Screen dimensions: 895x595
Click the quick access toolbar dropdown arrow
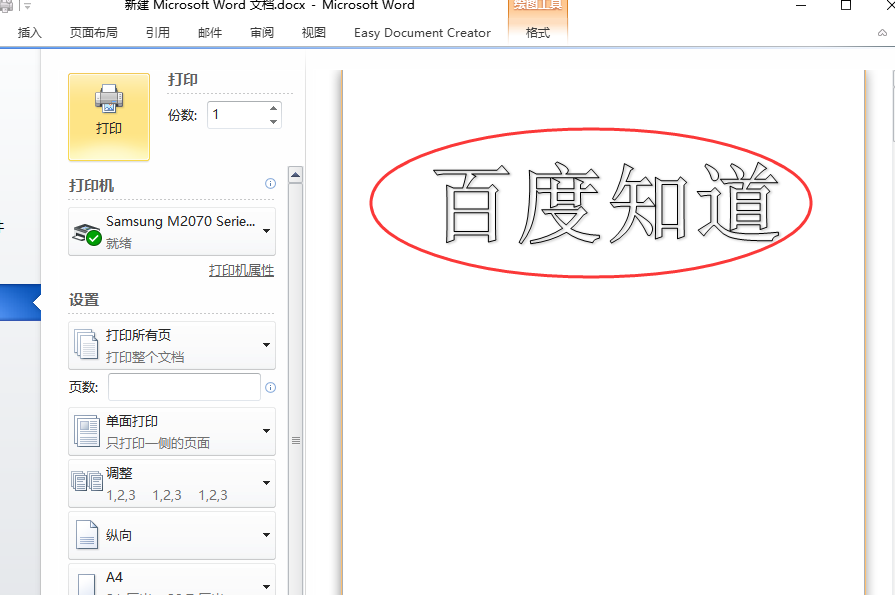point(26,6)
